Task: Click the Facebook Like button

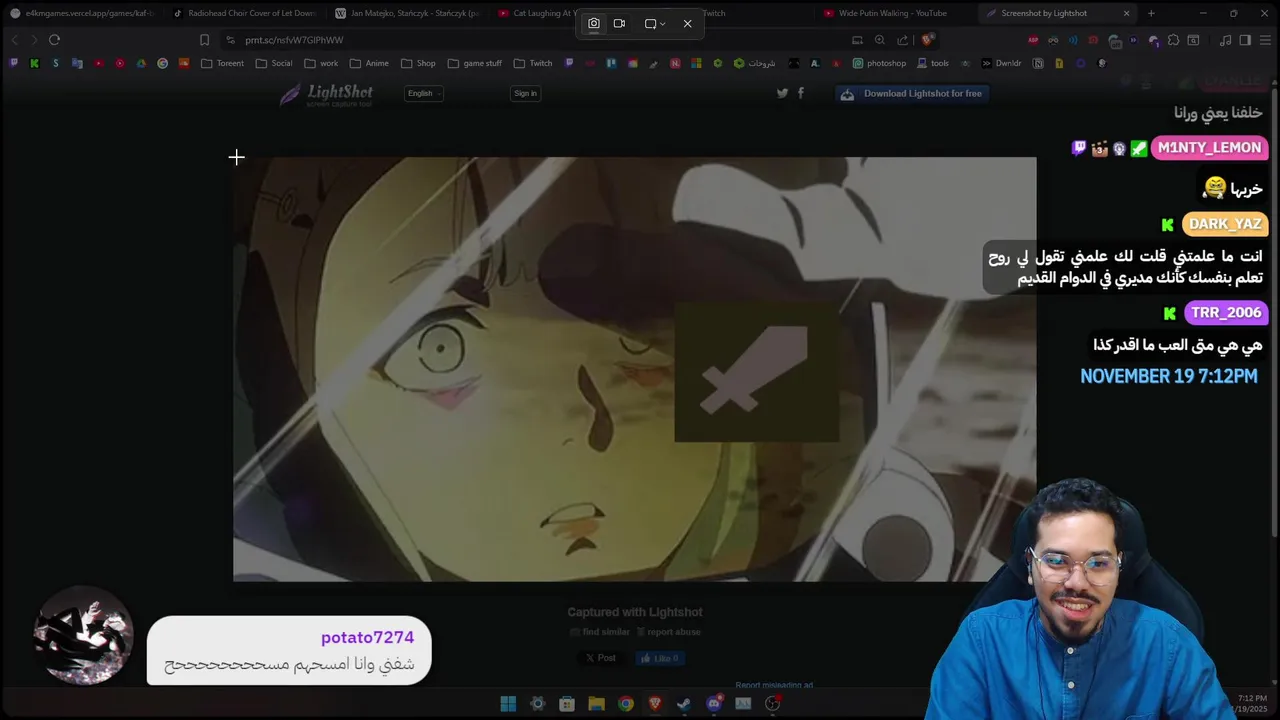Action: pos(660,658)
